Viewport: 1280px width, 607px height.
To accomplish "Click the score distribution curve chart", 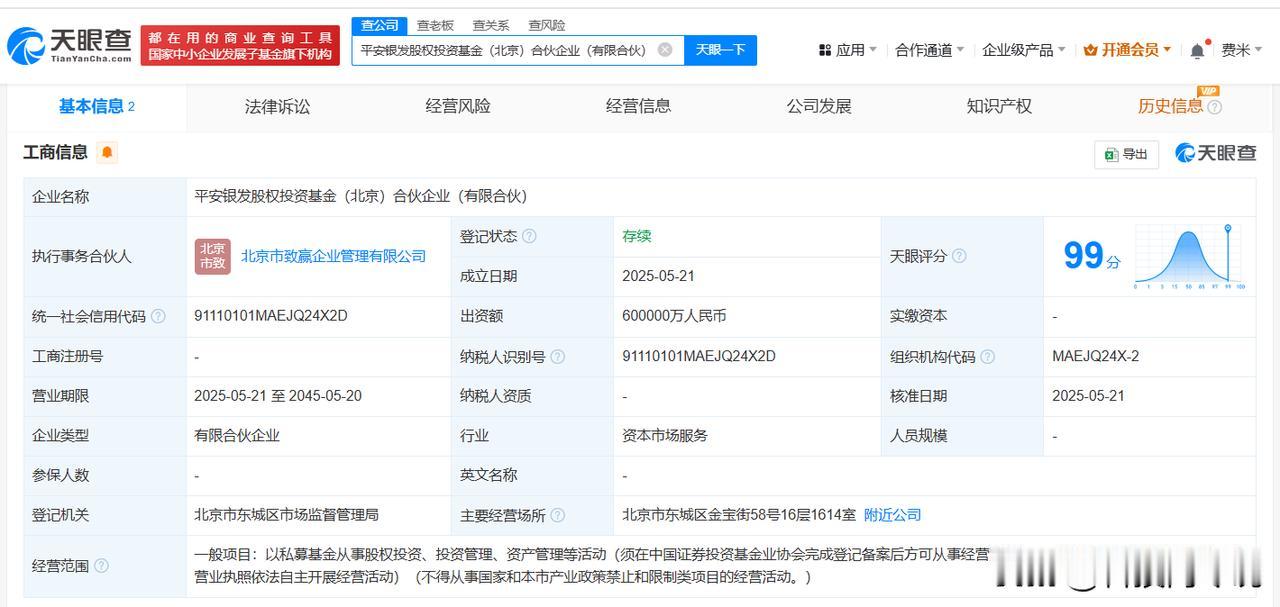I will click(x=1189, y=257).
